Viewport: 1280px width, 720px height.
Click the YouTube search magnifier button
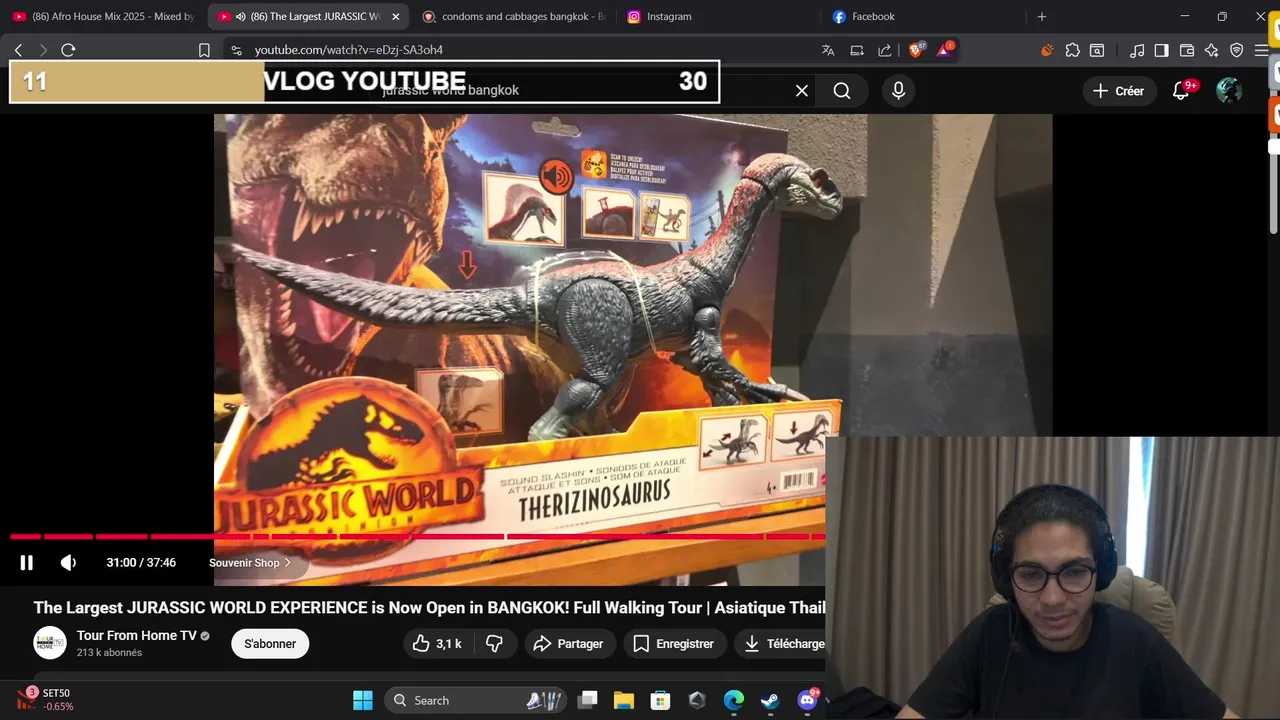(842, 91)
